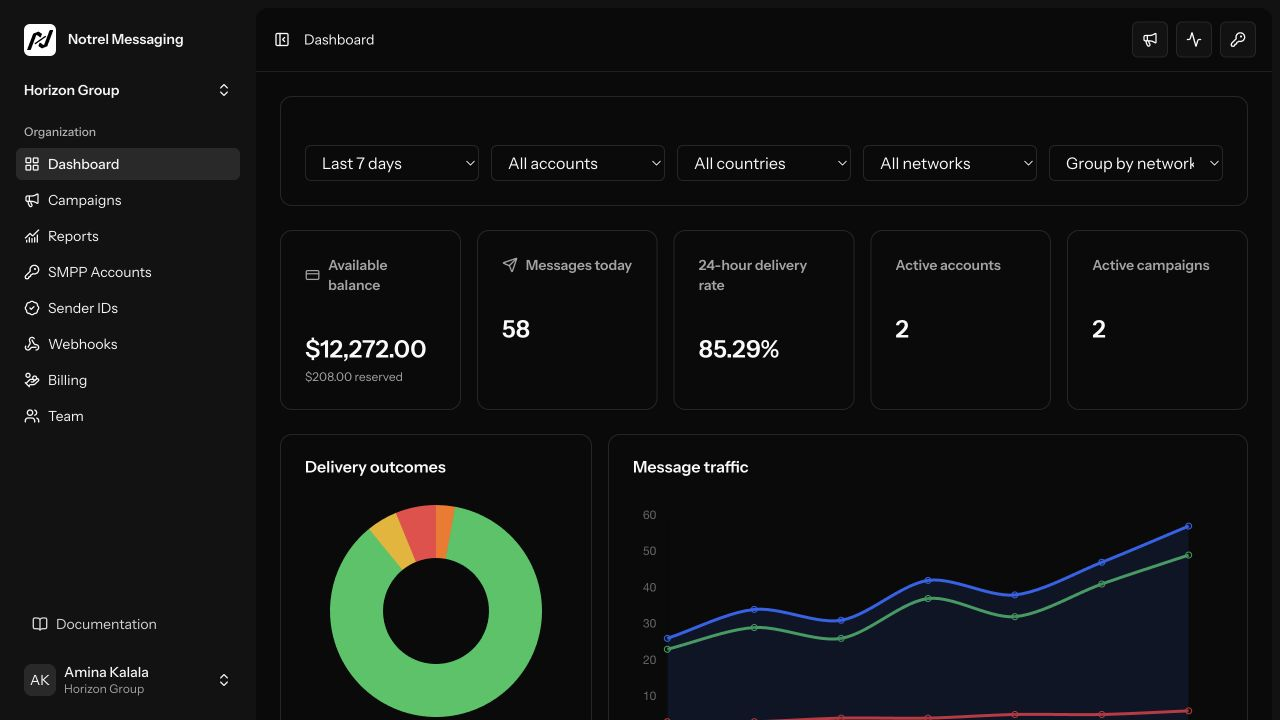Click the 85.29% delivery rate value
Image resolution: width=1280 pixels, height=720 pixels.
tap(738, 349)
